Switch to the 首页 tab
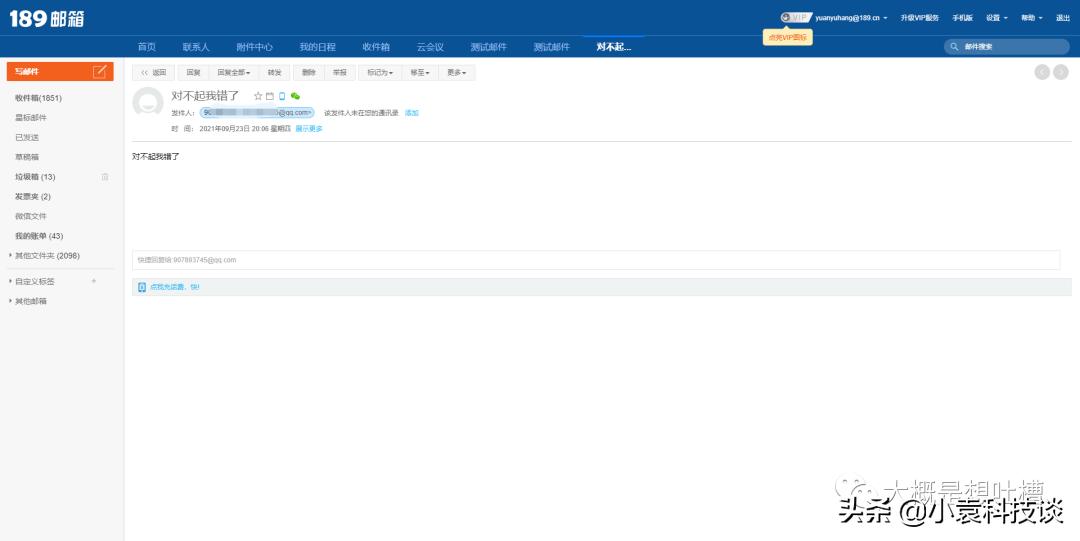The image size is (1080, 541). tap(147, 47)
